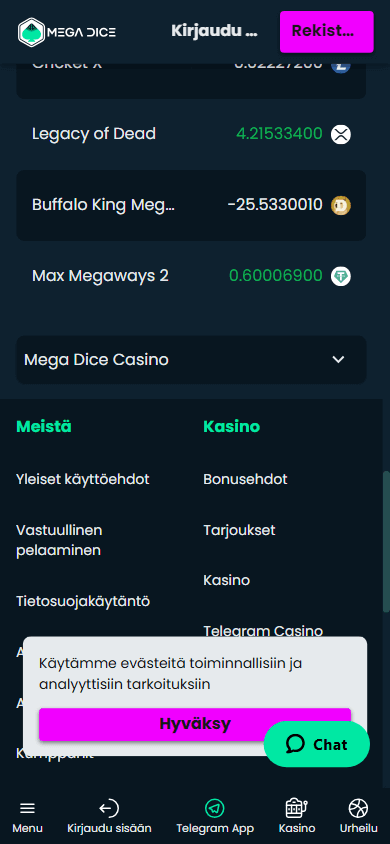The image size is (390, 844).
Task: Click the Rekist... registration button
Action: (x=327, y=32)
